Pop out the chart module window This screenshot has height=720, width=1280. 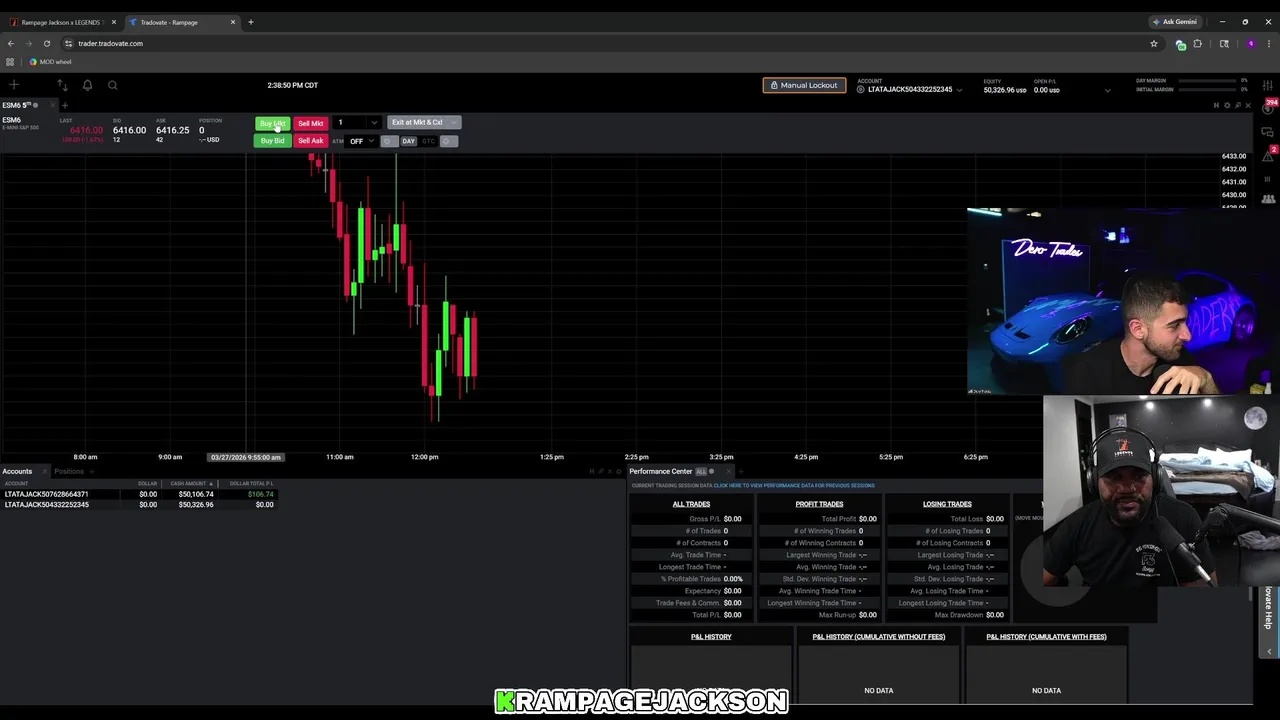(x=1237, y=105)
